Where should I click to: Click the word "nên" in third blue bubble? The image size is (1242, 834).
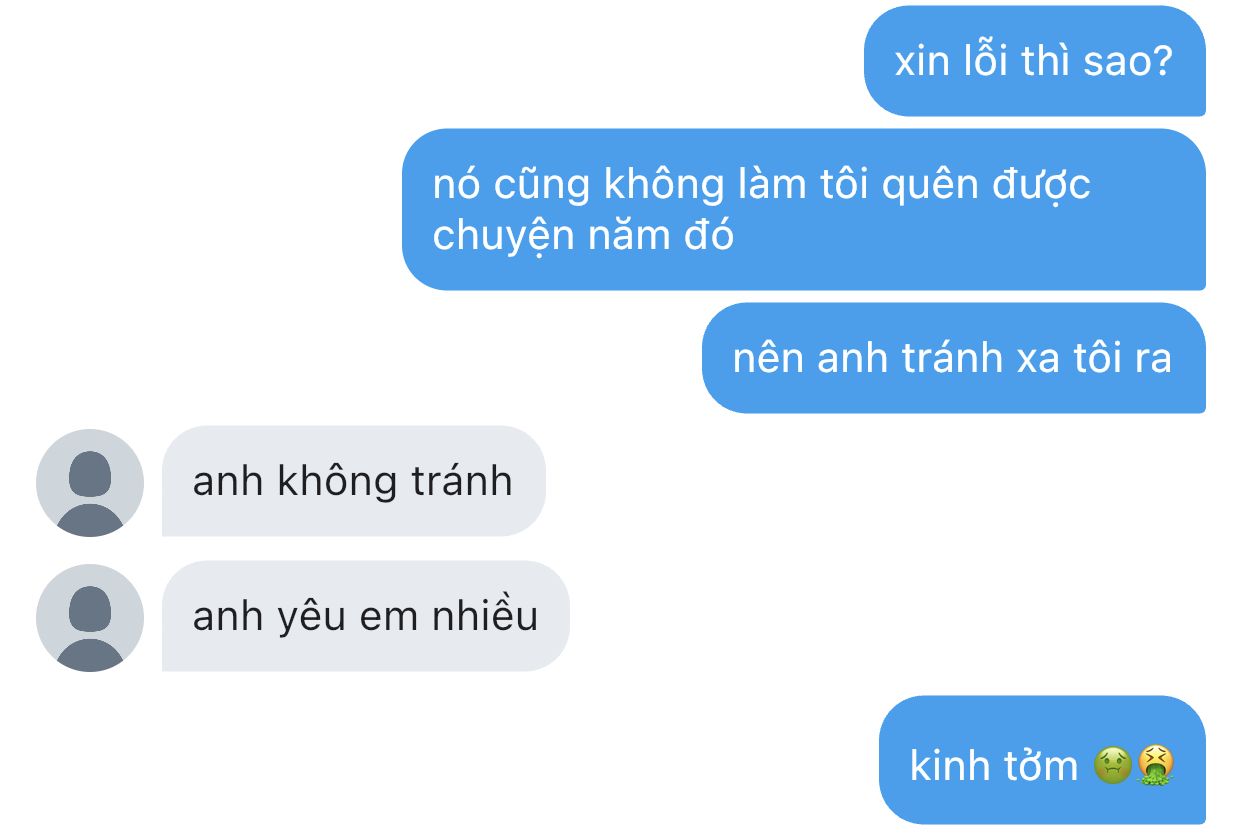[x=768, y=359]
